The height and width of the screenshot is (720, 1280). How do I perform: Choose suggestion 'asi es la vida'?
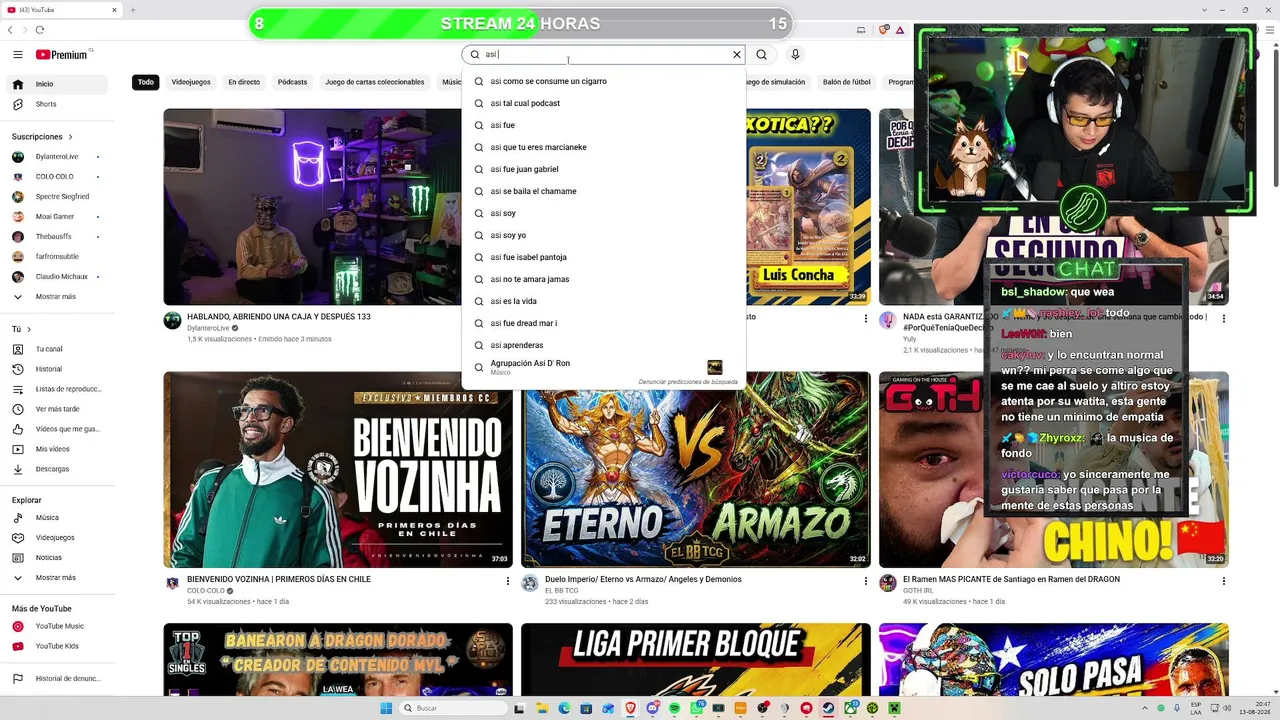click(x=604, y=301)
